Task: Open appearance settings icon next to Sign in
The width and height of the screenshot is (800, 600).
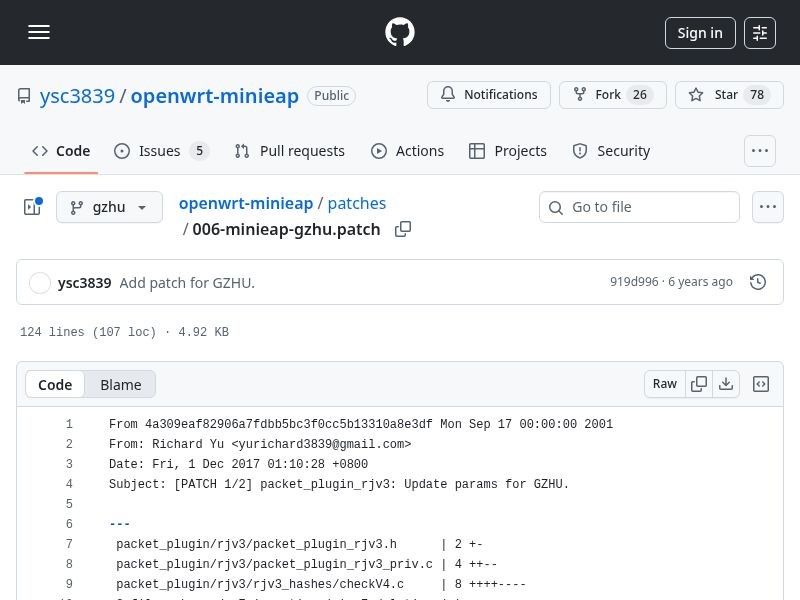Action: [x=760, y=33]
